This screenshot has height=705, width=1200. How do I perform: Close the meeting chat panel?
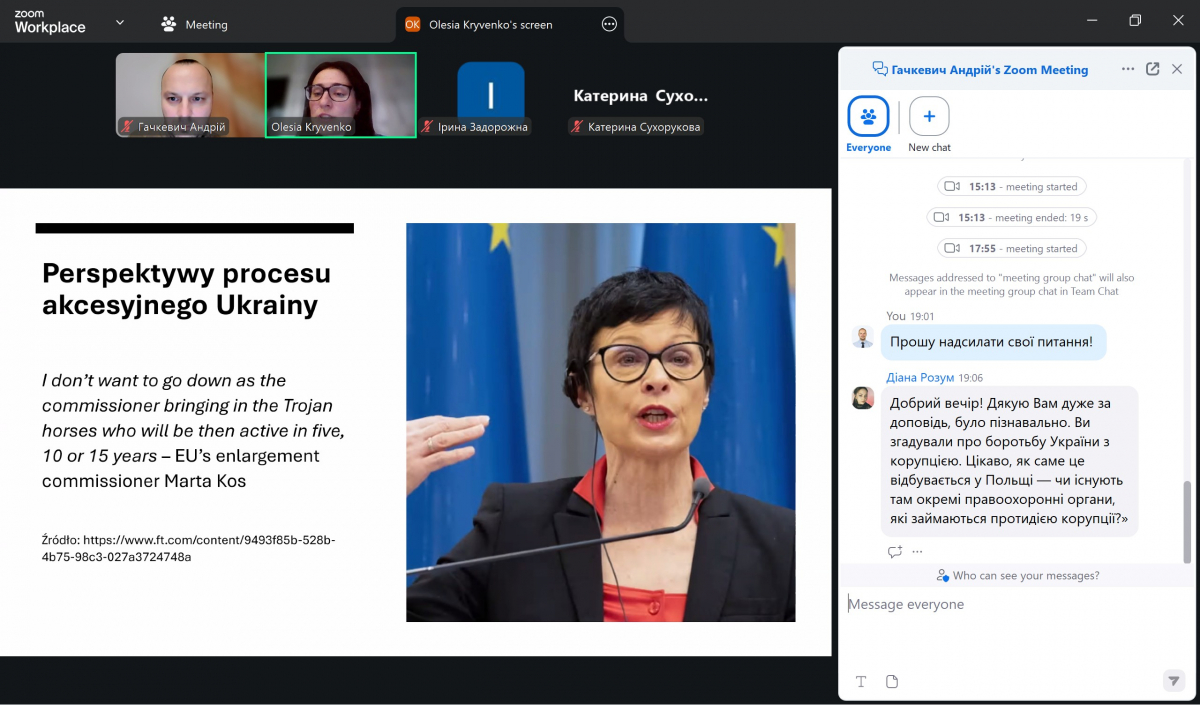pos(1177,69)
